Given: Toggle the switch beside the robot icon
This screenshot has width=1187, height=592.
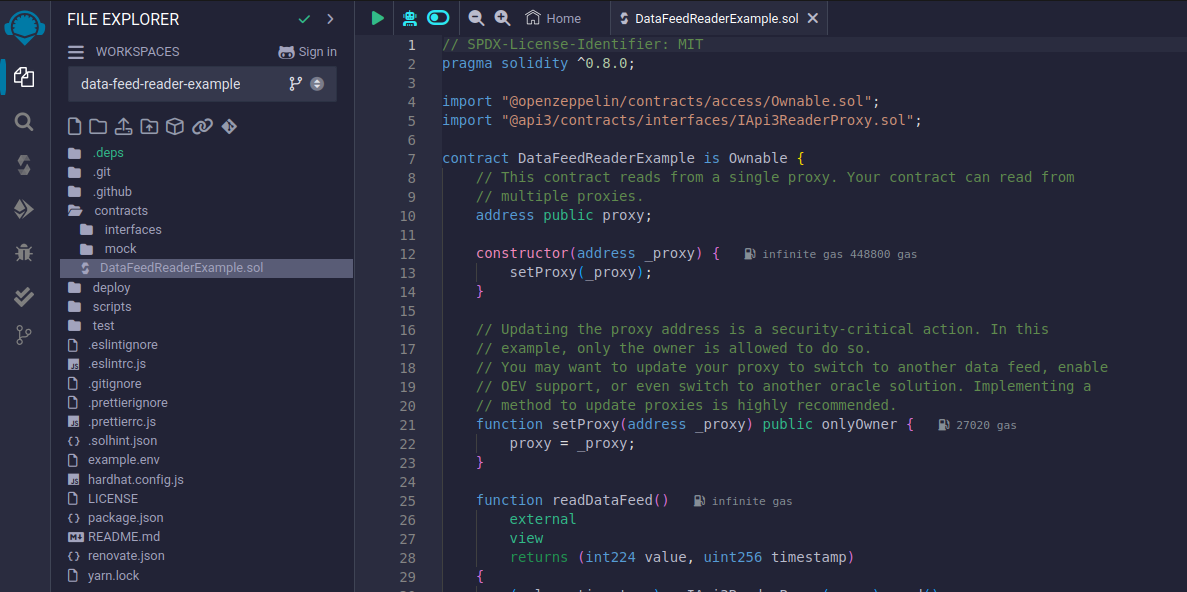Looking at the screenshot, I should pos(438,18).
